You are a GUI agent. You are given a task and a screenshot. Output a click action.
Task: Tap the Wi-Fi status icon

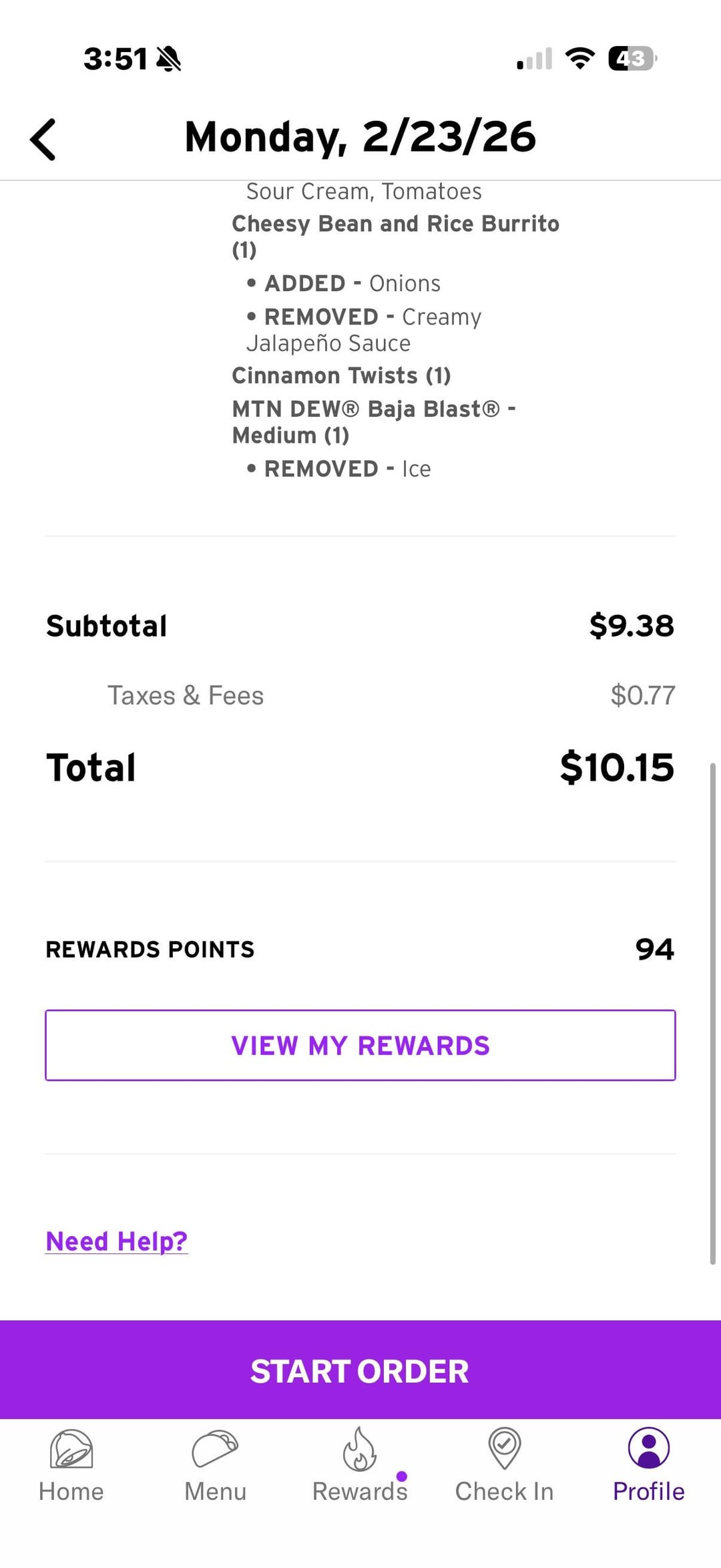coord(579,59)
